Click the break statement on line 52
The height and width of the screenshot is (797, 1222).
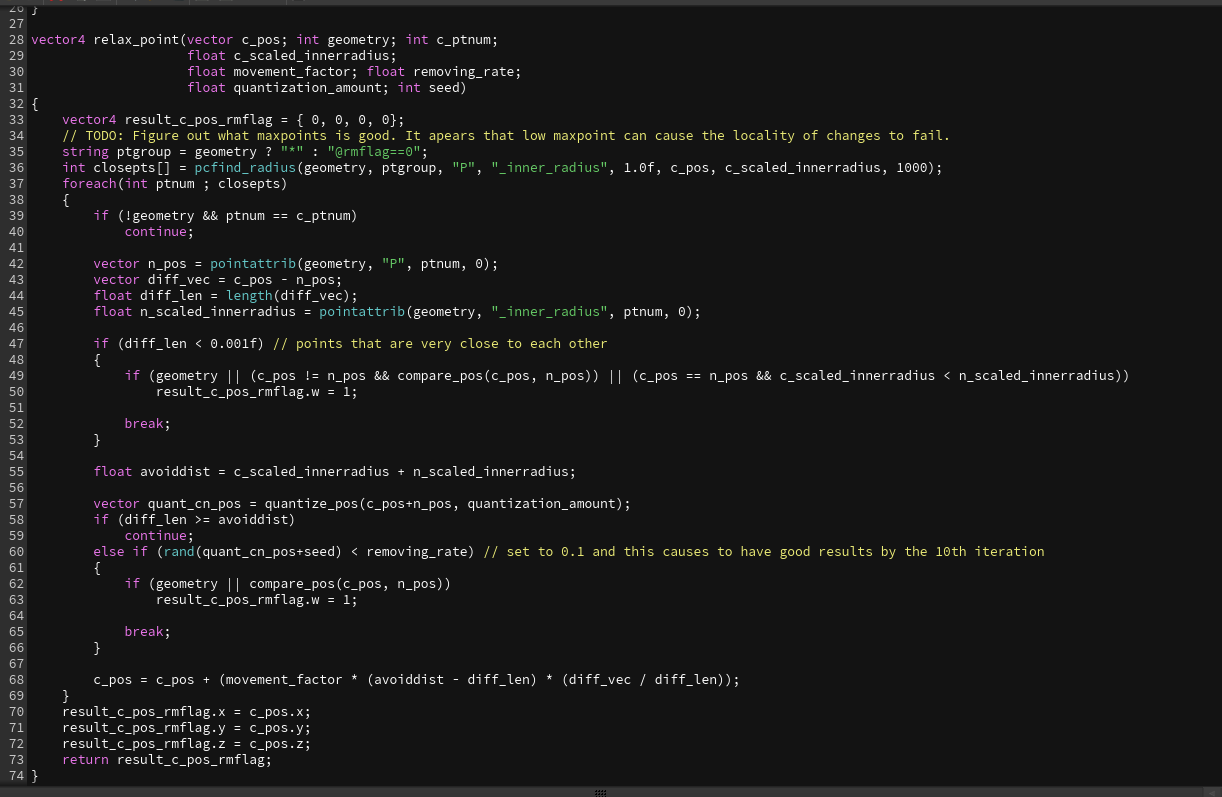[147, 424]
